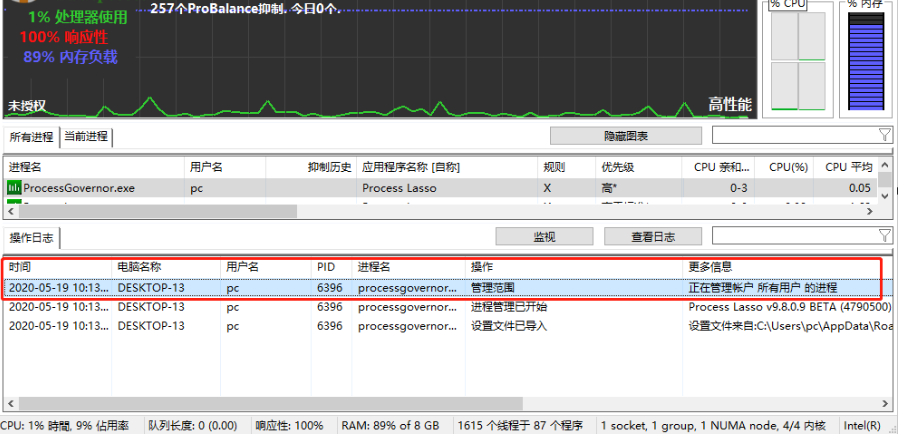The width and height of the screenshot is (898, 435).
Task: Click the 设置文件来自 path info cell
Action: point(791,326)
